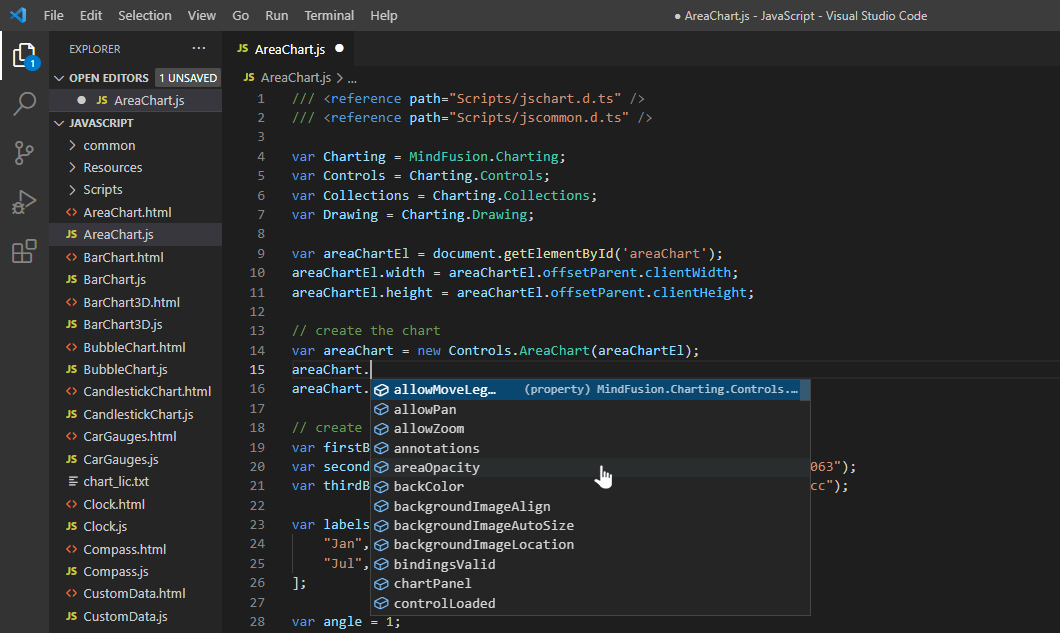1060x633 pixels.
Task: Click the annotations suggestion icon
Action: point(381,448)
